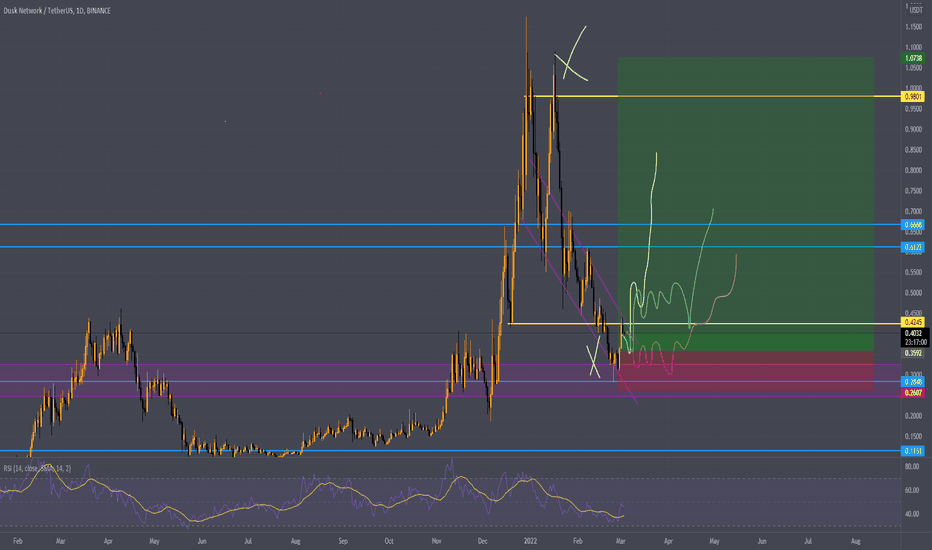The width and height of the screenshot is (932, 550).
Task: Click the Aug label at the time axis end
Action: 855,541
